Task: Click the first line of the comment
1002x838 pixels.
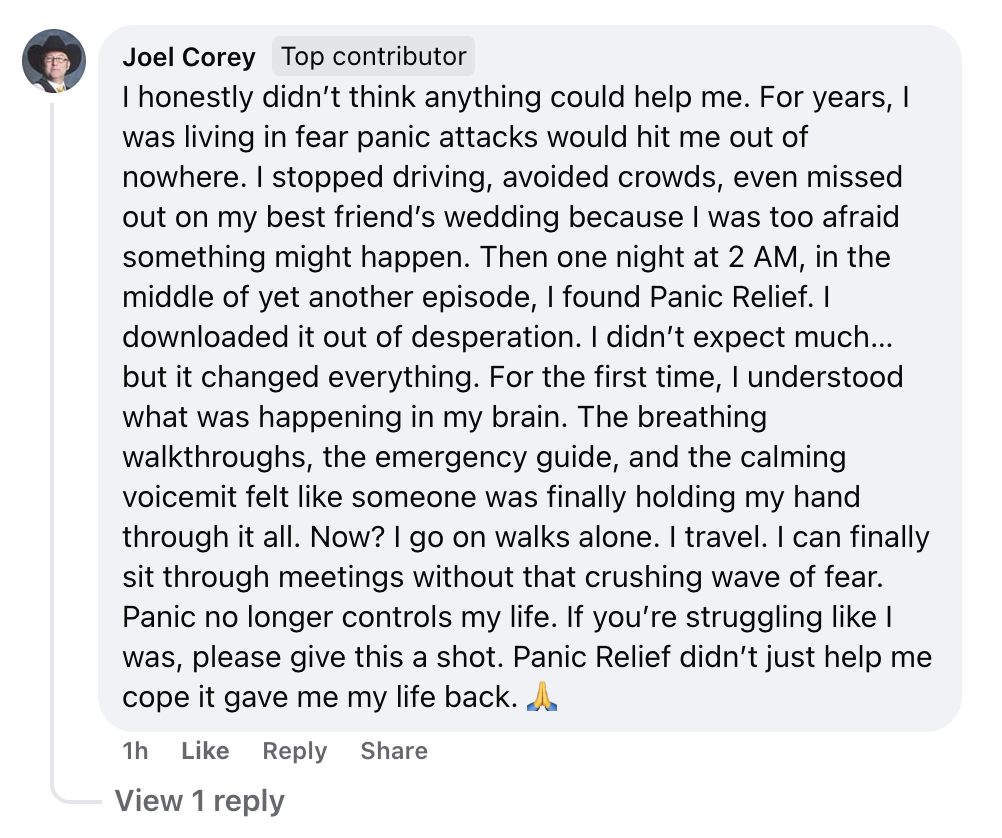Action: 516,98
